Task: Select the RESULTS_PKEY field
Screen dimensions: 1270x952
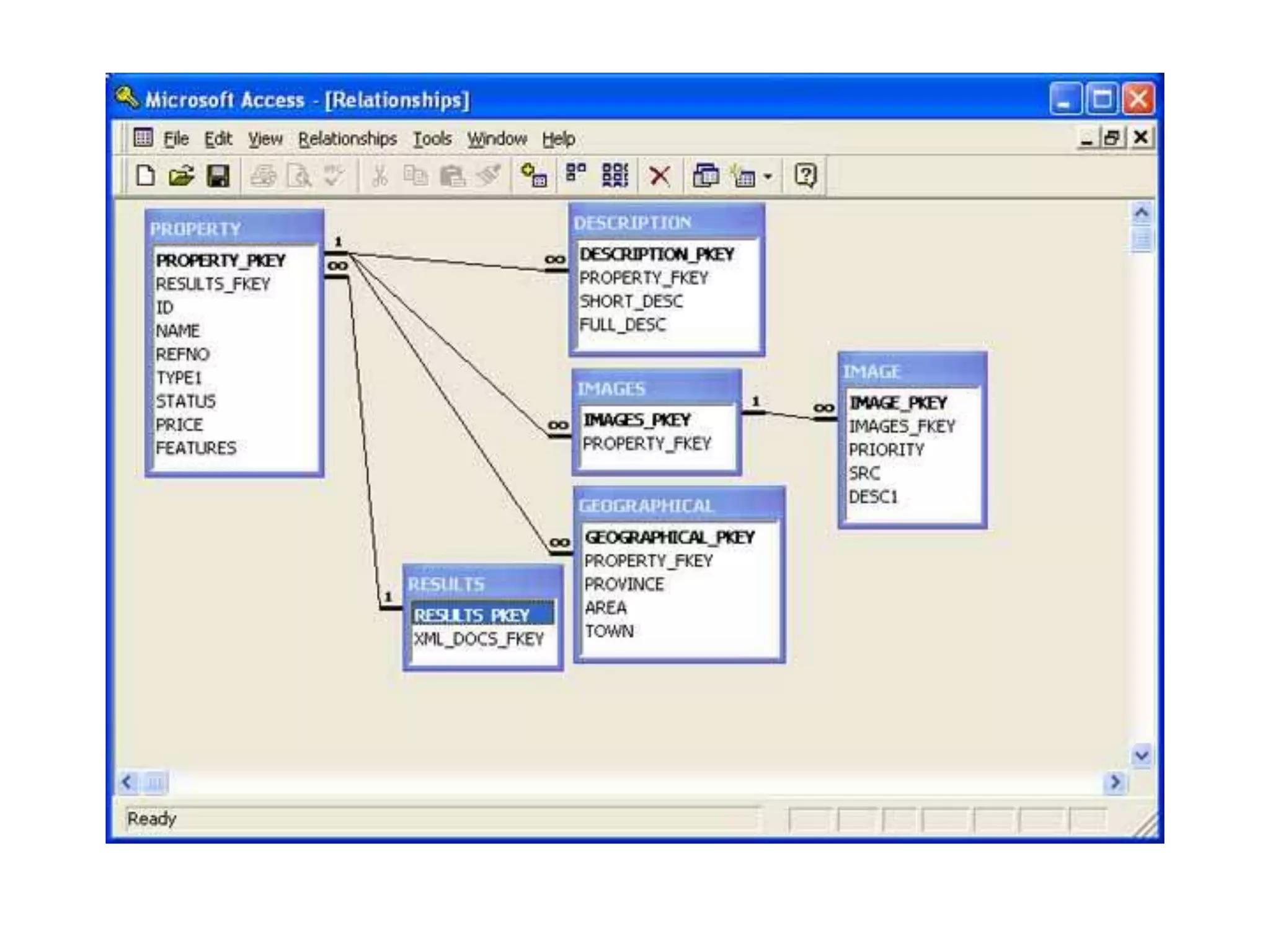Action: (x=471, y=615)
